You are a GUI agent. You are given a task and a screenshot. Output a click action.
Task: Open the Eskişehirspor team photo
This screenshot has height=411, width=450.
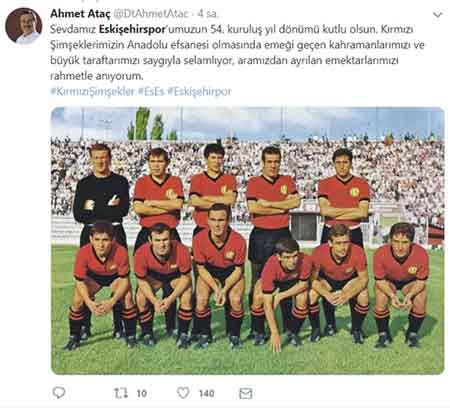(x=247, y=240)
